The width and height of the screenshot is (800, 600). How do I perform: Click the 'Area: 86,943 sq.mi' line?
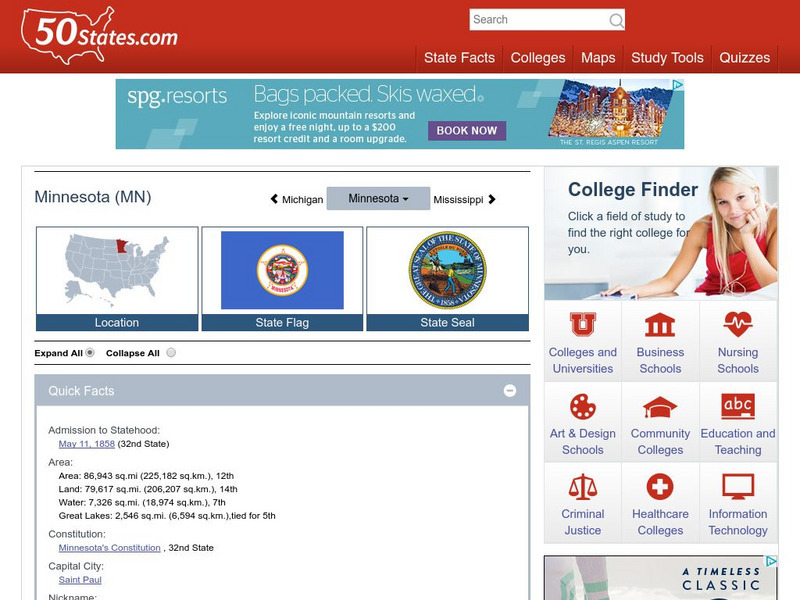(x=146, y=476)
